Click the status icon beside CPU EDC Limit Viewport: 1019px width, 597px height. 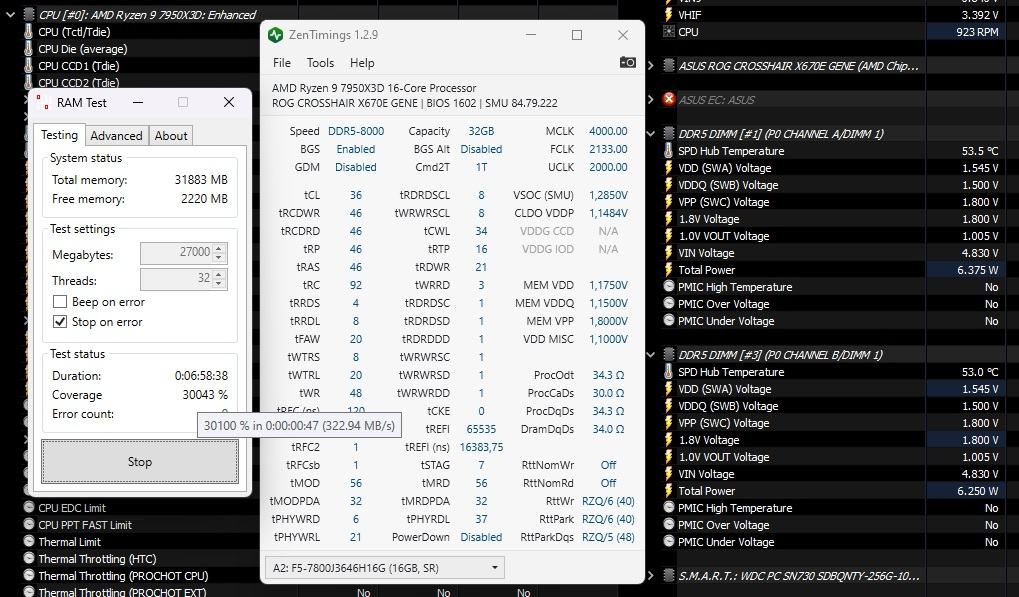(x=29, y=507)
